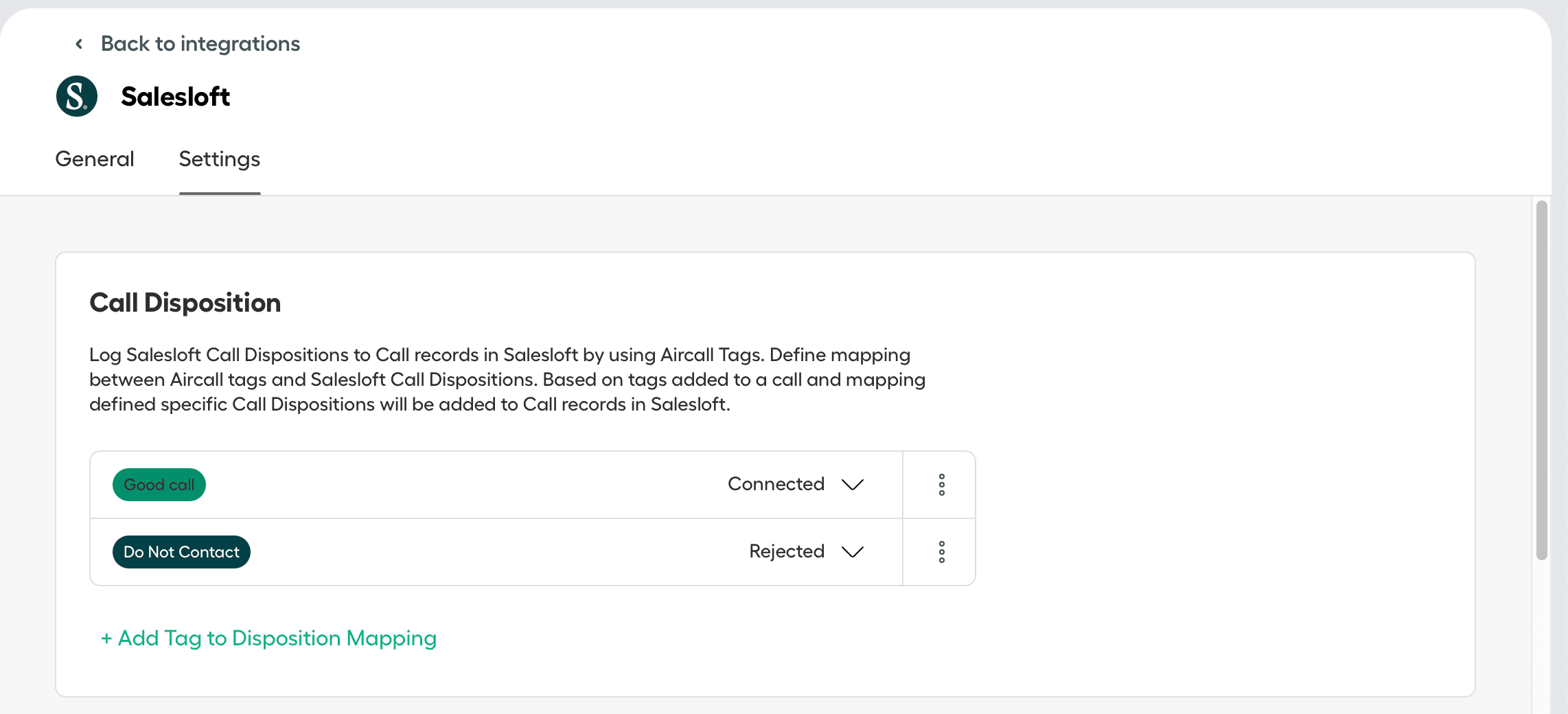Click chevron arrow next to Connected
The image size is (1568, 714).
[x=853, y=485]
